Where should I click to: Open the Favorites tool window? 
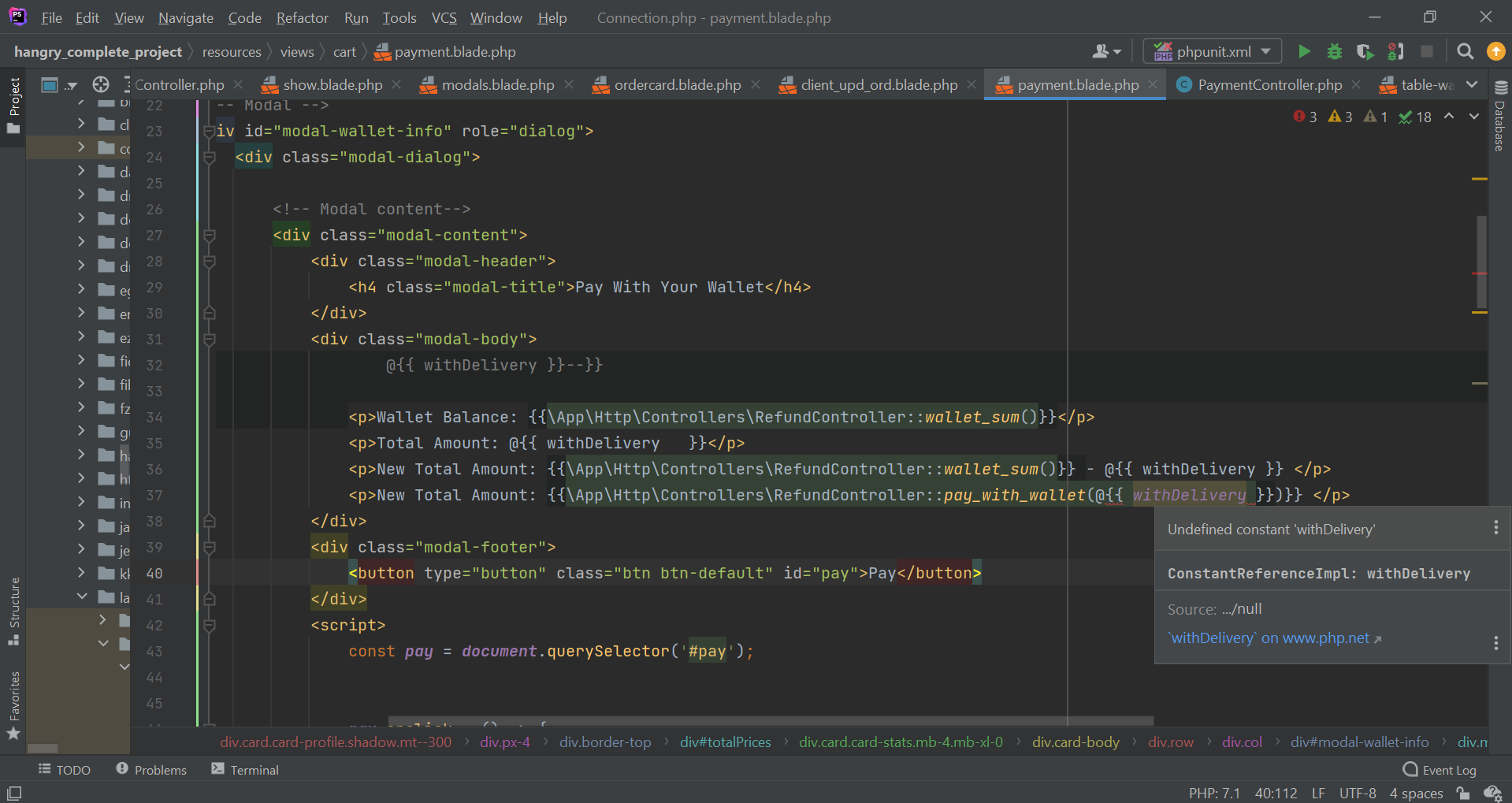coord(13,705)
